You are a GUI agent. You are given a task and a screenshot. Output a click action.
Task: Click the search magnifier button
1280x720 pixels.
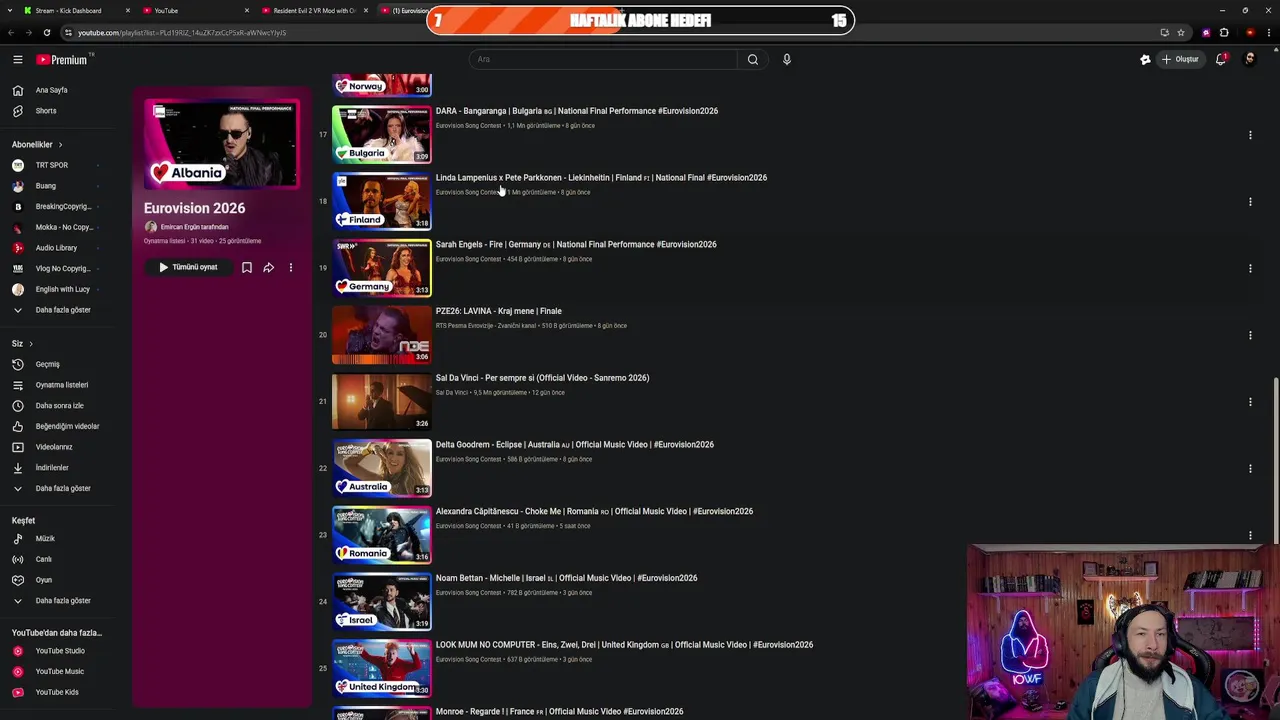coord(753,59)
